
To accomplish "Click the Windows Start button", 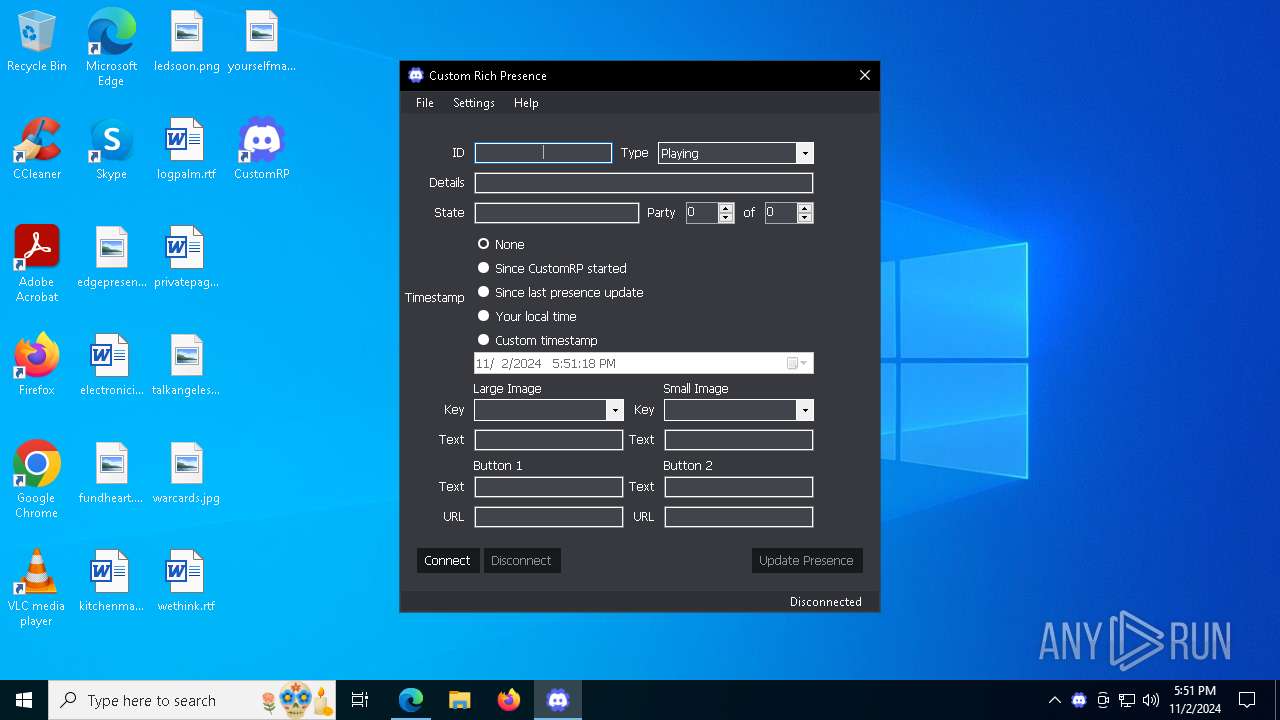I will click(24, 700).
